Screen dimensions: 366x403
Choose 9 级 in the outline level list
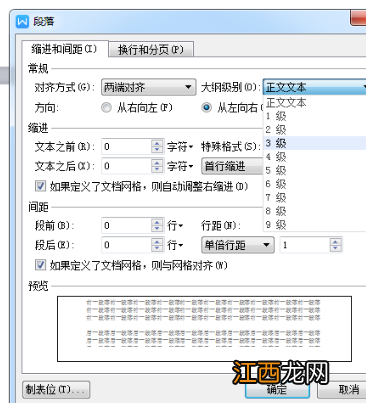pyautogui.click(x=314, y=225)
